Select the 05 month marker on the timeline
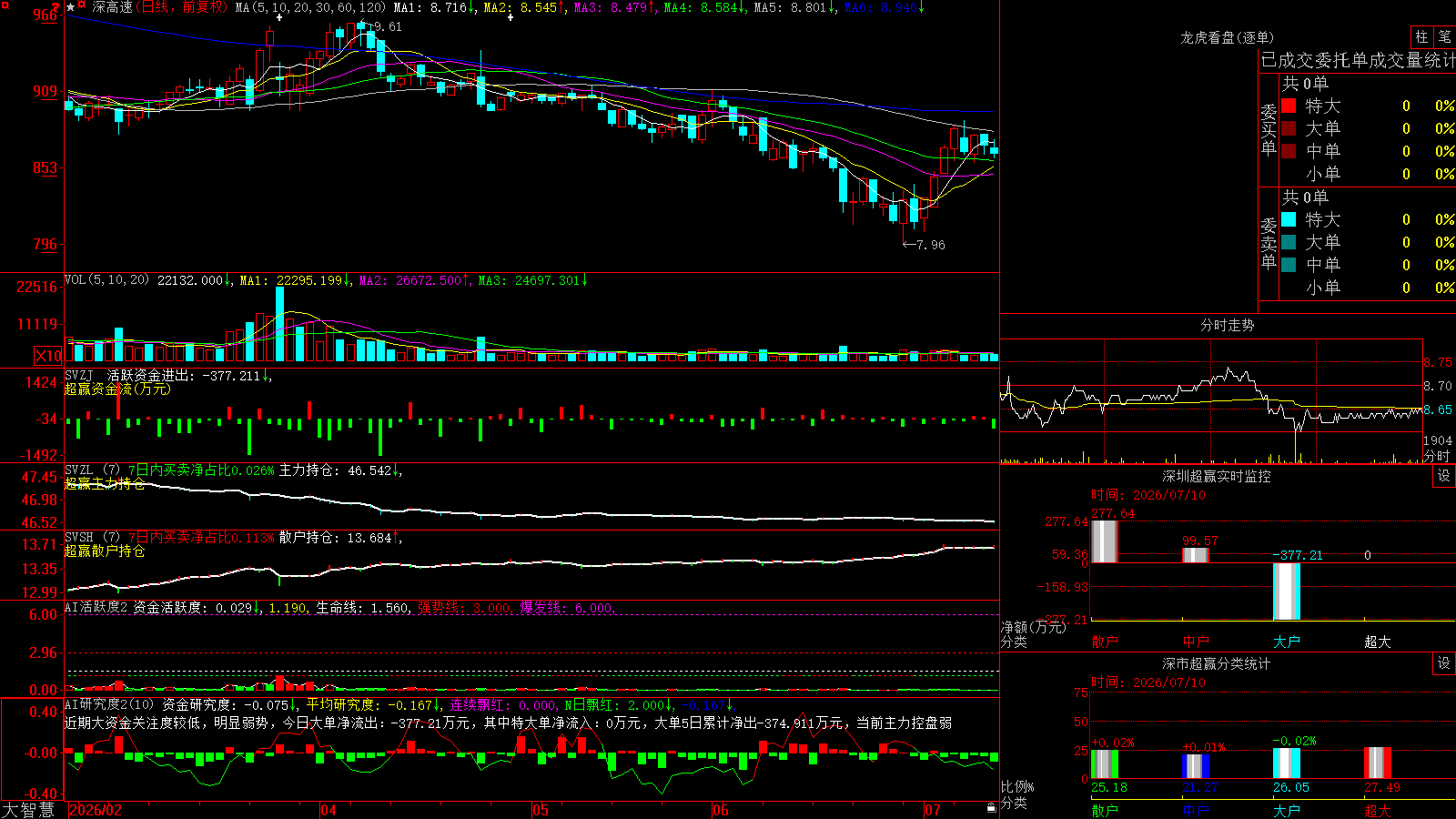 coord(541,810)
